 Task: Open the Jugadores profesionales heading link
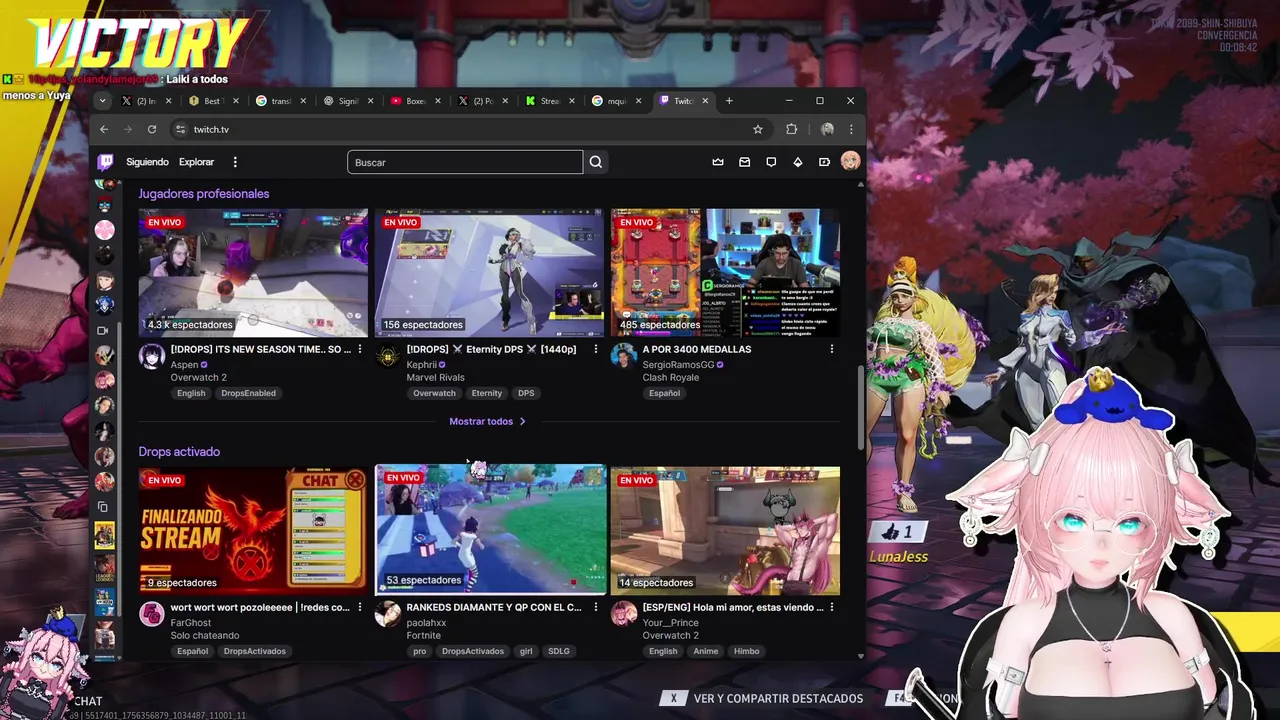(204, 194)
